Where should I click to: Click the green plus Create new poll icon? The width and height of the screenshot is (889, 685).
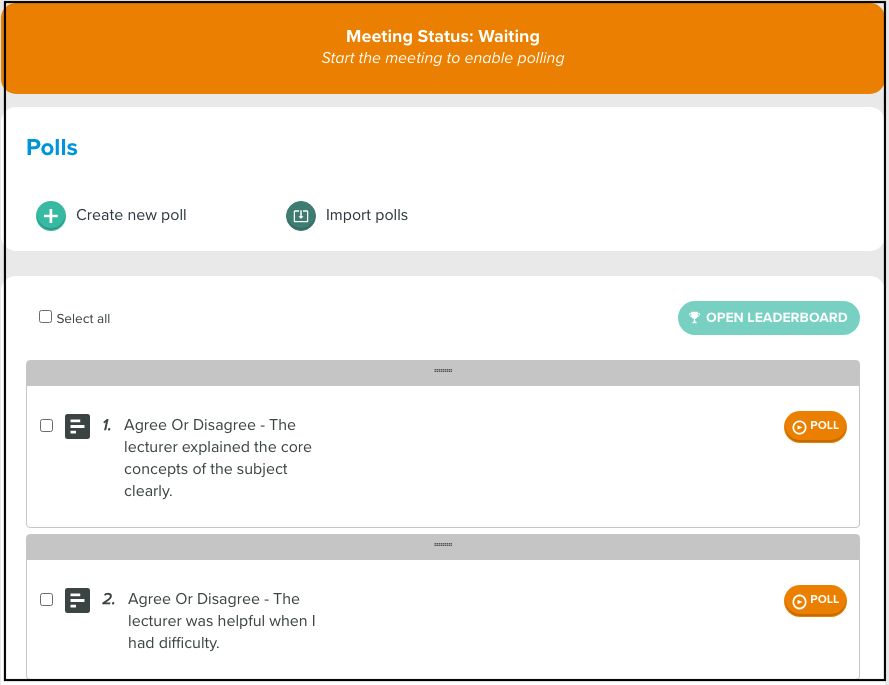pyautogui.click(x=51, y=216)
